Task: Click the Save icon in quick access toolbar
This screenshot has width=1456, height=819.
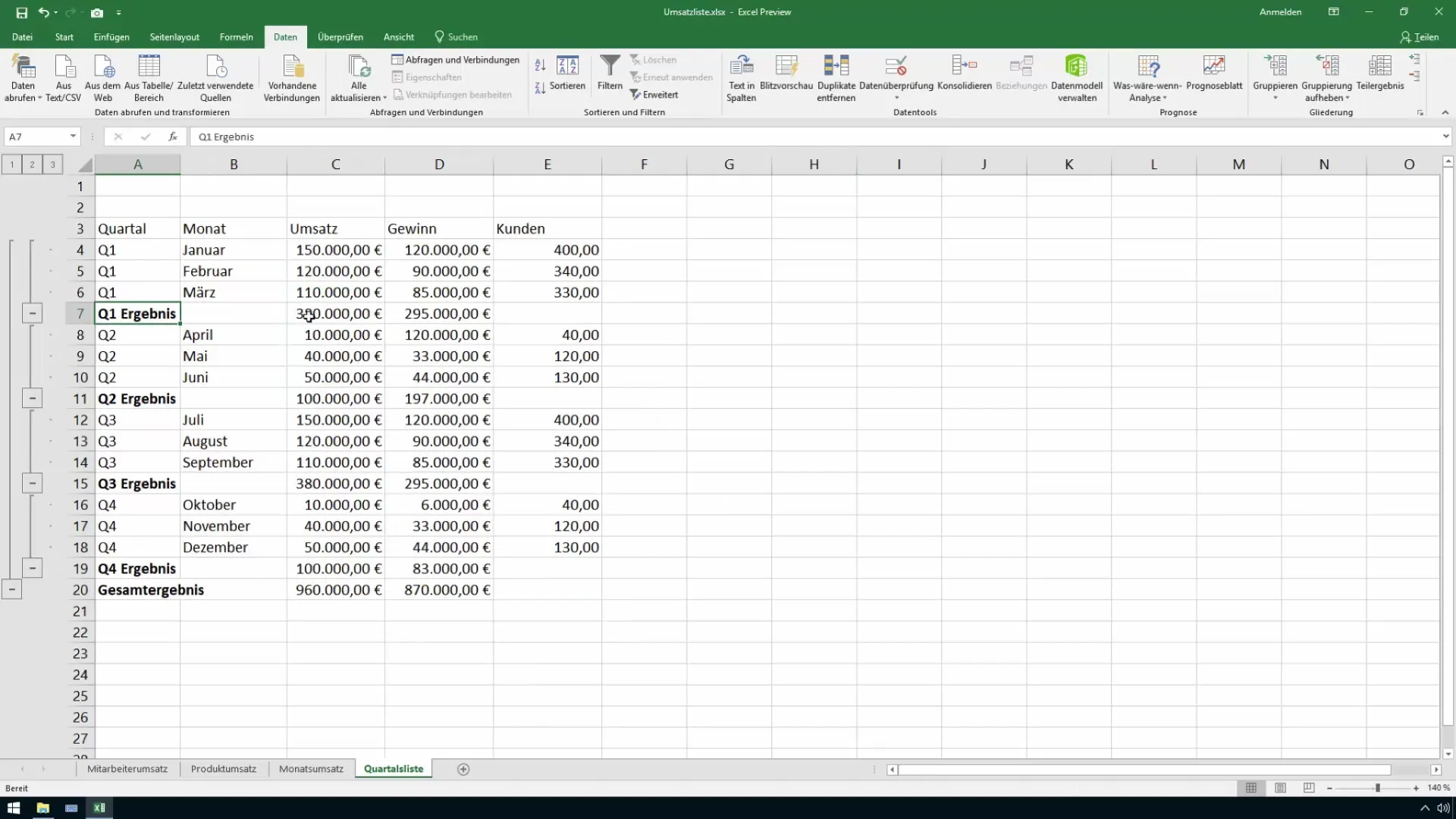Action: [21, 13]
